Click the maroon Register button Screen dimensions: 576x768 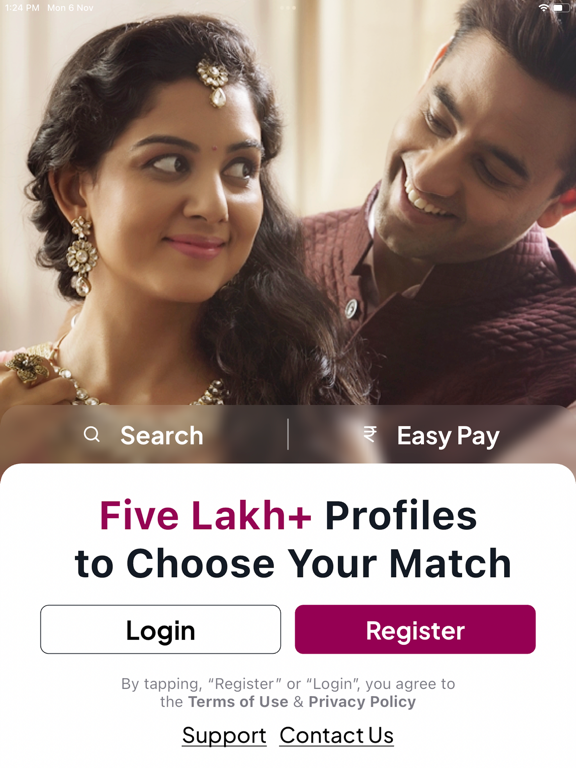[415, 629]
